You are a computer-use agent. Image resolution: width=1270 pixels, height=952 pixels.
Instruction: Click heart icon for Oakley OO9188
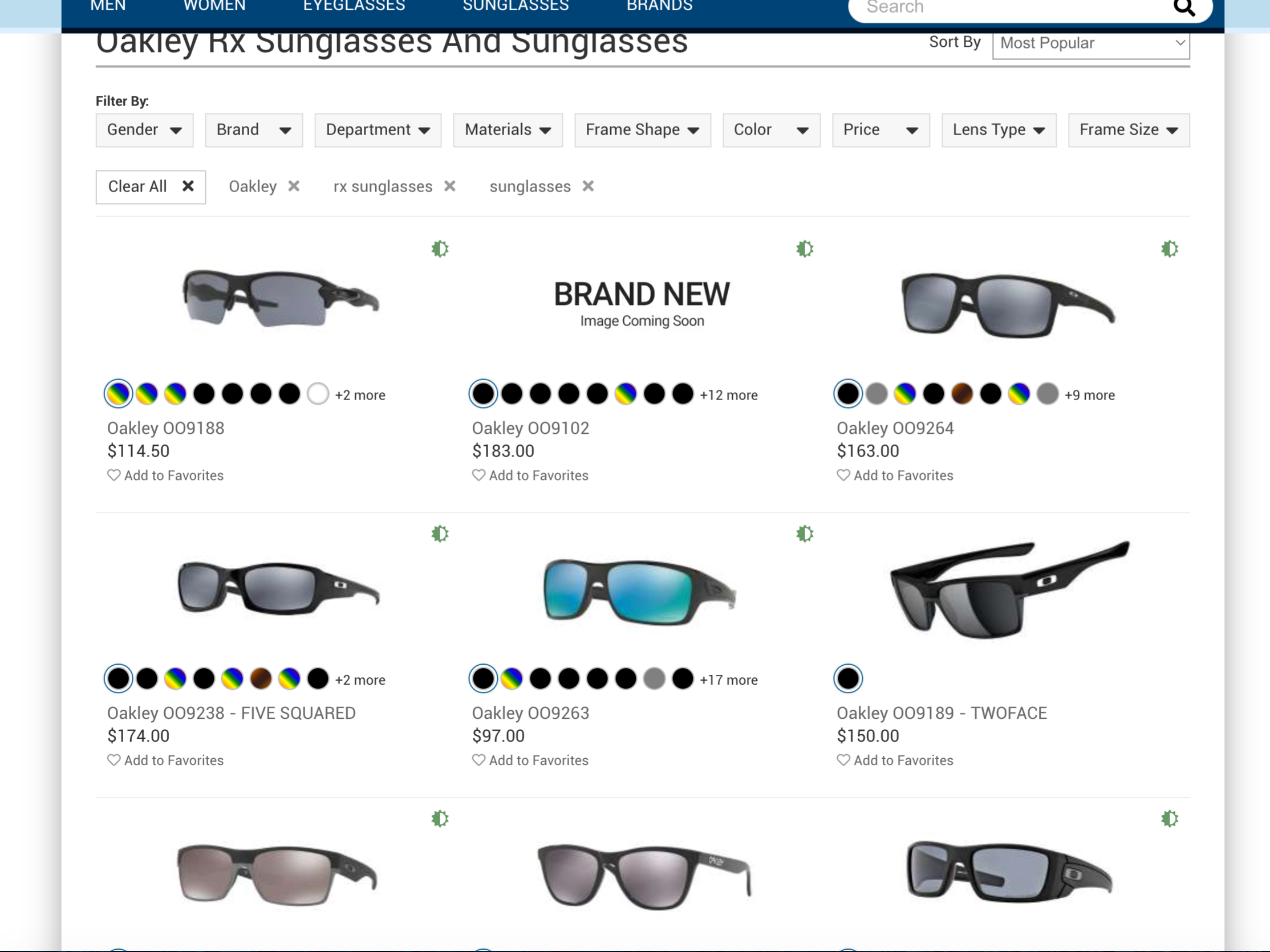113,475
